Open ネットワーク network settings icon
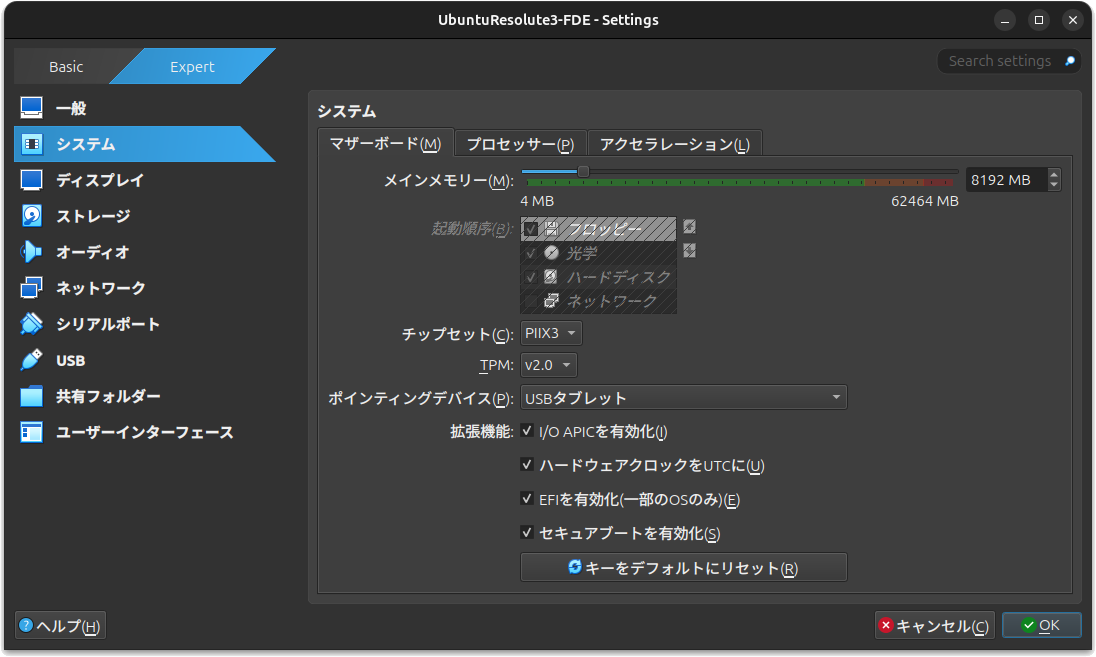This screenshot has height=657, width=1096. click(32, 288)
